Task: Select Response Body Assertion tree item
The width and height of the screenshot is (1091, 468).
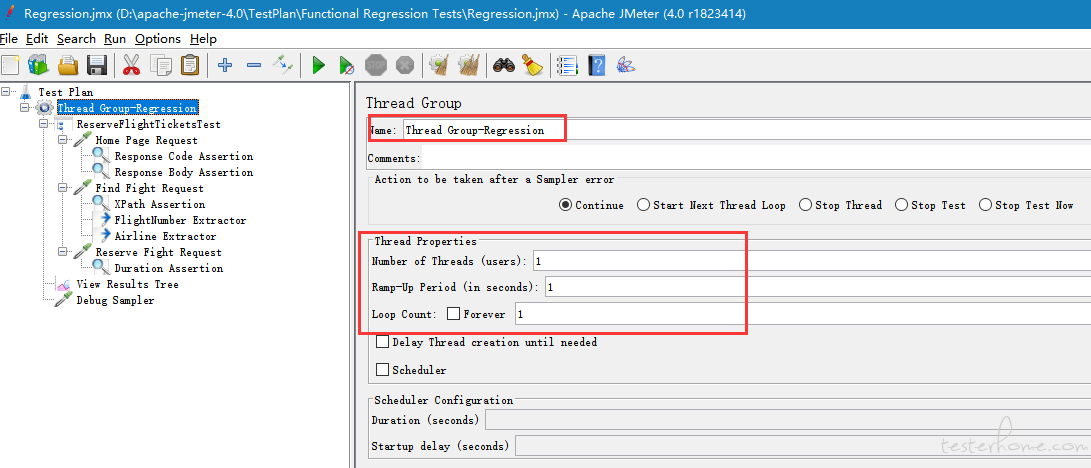Action: pyautogui.click(x=184, y=172)
